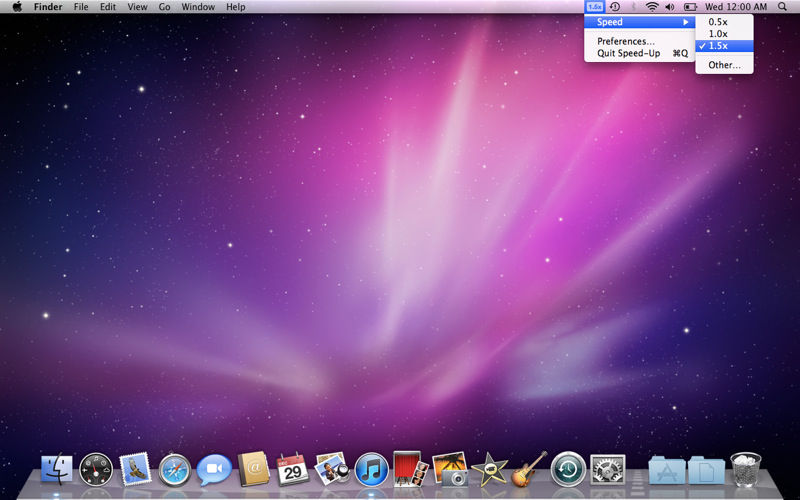This screenshot has height=500, width=800.
Task: Open the Finder application menu
Action: tap(48, 7)
